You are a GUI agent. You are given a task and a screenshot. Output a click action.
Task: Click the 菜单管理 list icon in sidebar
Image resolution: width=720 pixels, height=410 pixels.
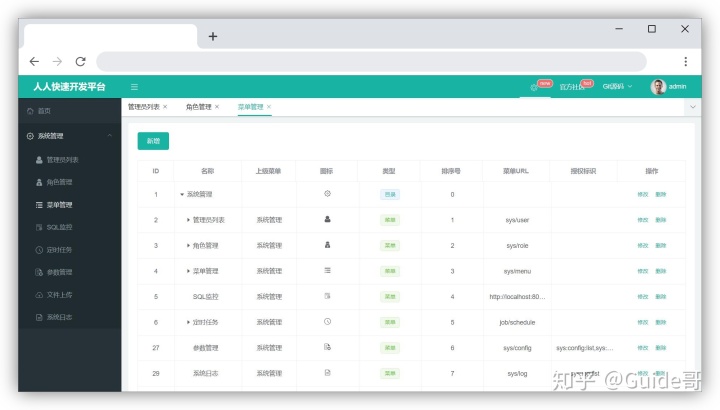(x=39, y=205)
